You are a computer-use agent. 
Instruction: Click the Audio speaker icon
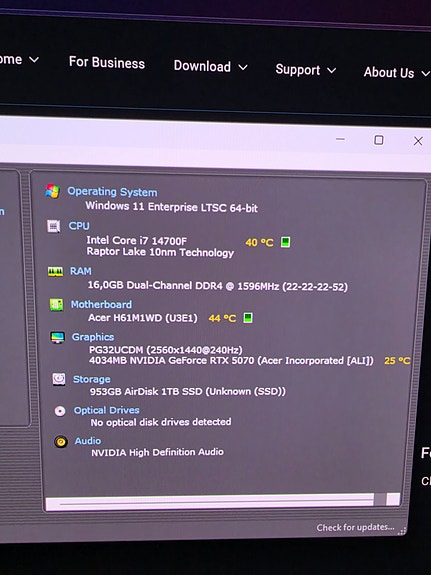tap(61, 442)
